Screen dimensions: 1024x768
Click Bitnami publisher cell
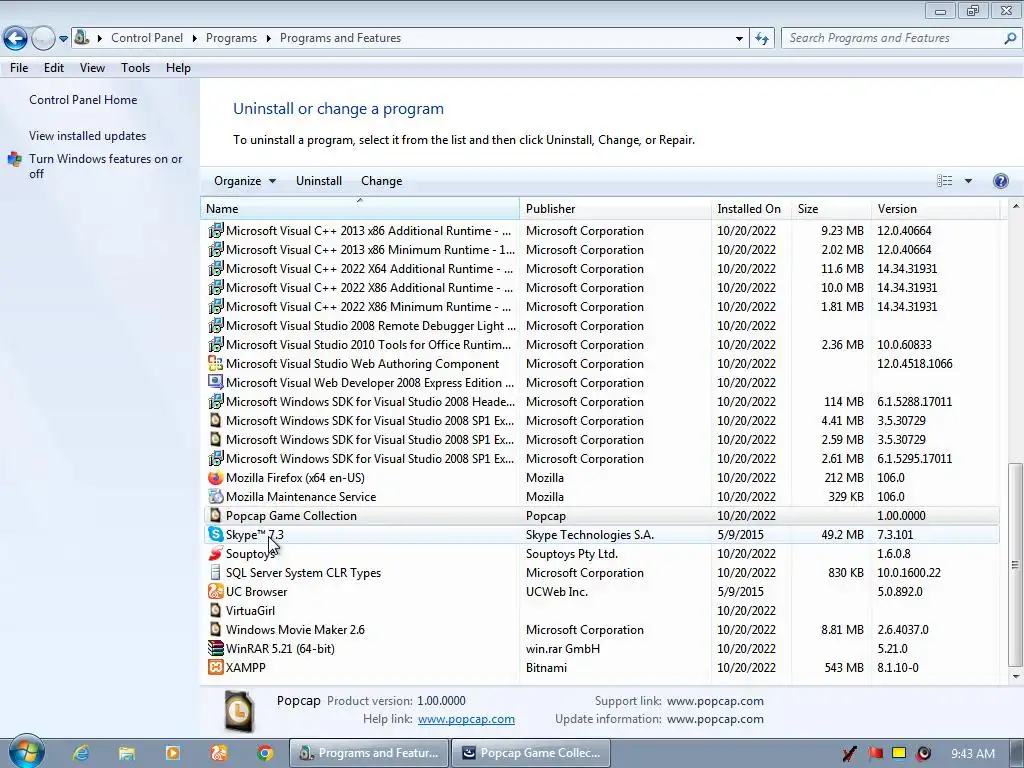pyautogui.click(x=546, y=667)
